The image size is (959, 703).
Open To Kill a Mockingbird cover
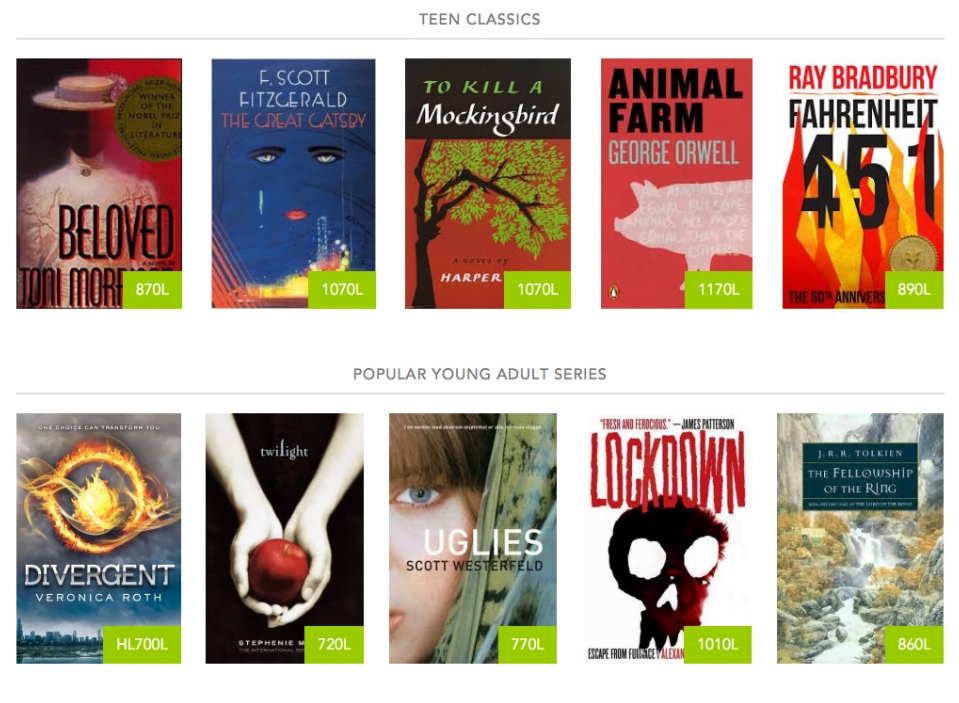point(488,184)
